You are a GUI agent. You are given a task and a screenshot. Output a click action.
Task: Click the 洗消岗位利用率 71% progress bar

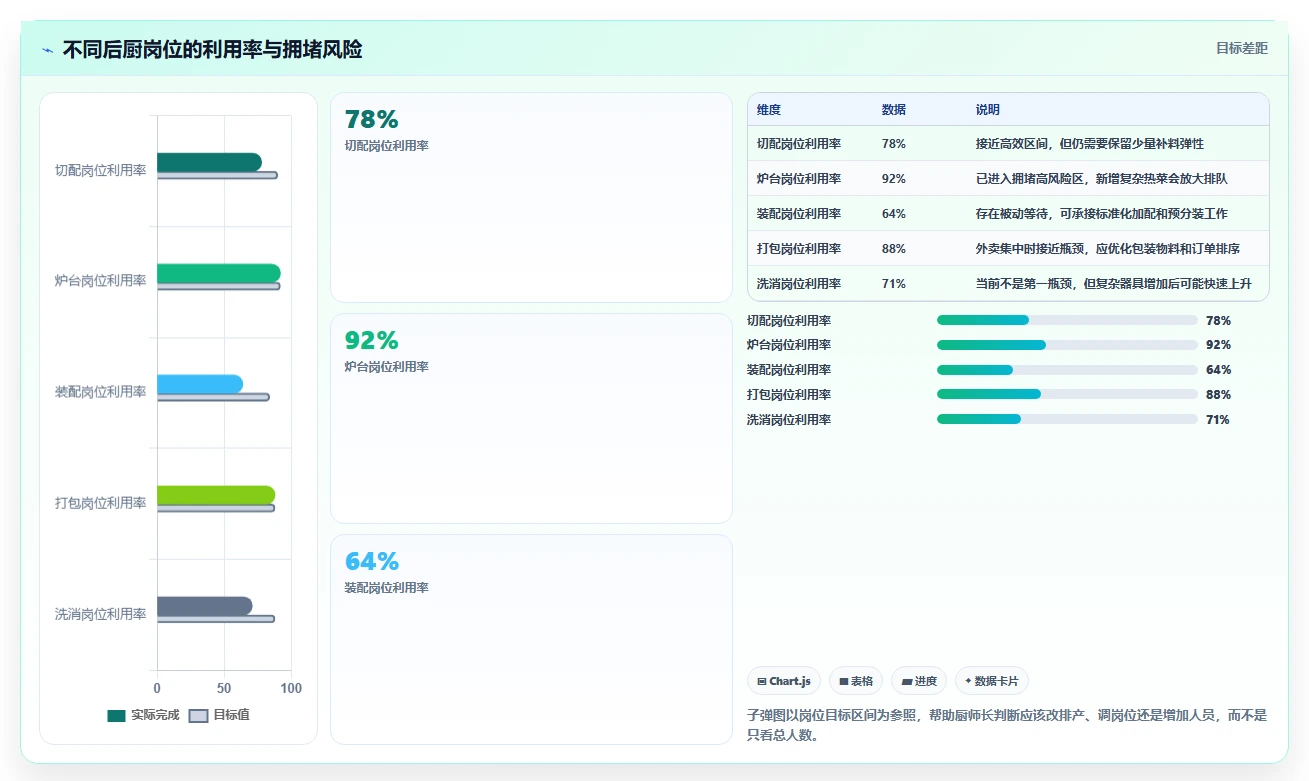tap(1067, 420)
